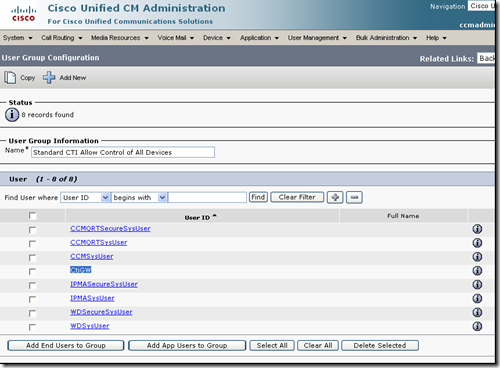
Task: Check the WDSysUser checkbox
Action: tap(32, 327)
